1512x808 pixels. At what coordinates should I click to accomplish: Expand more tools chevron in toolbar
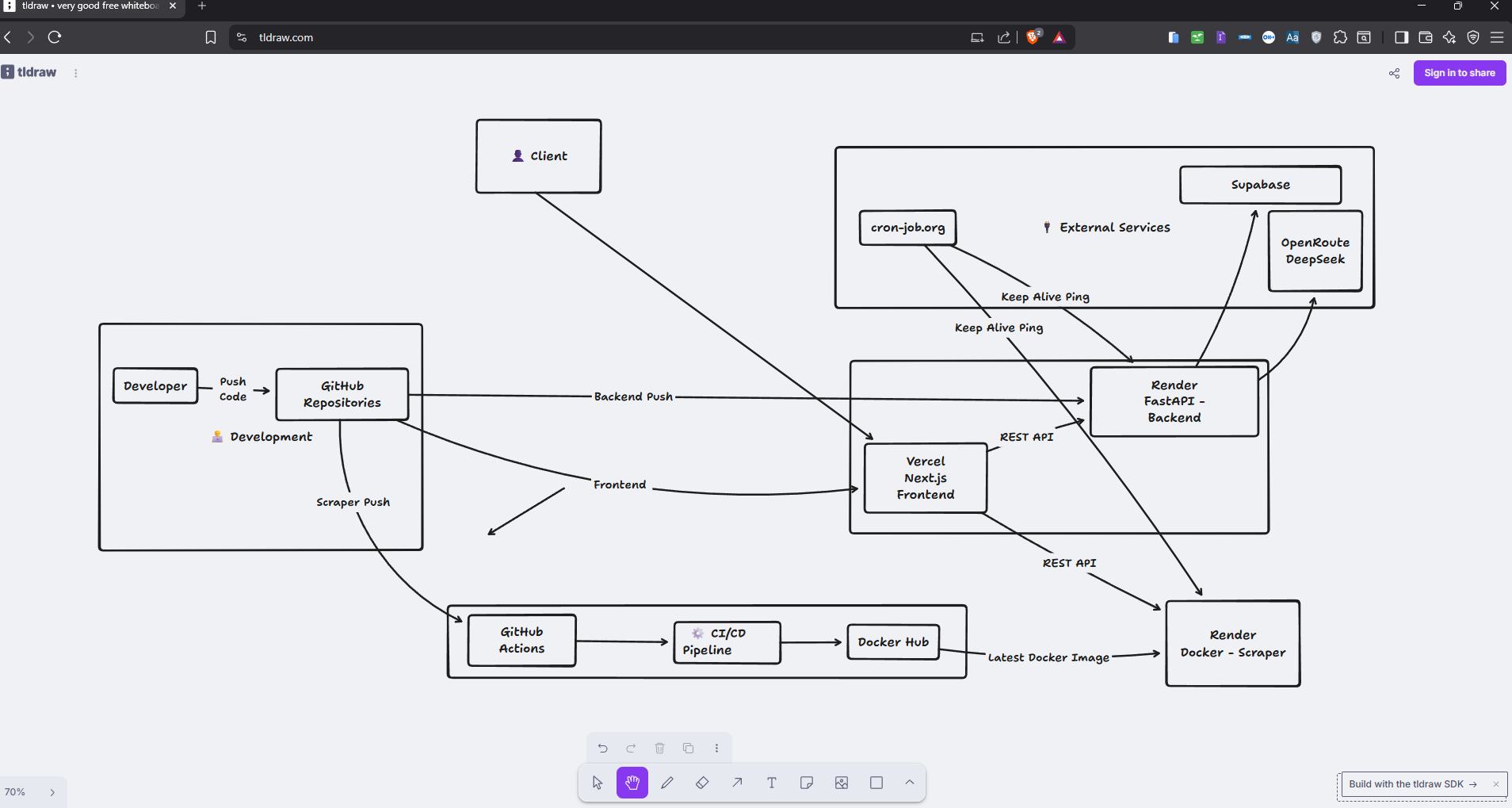click(x=910, y=783)
